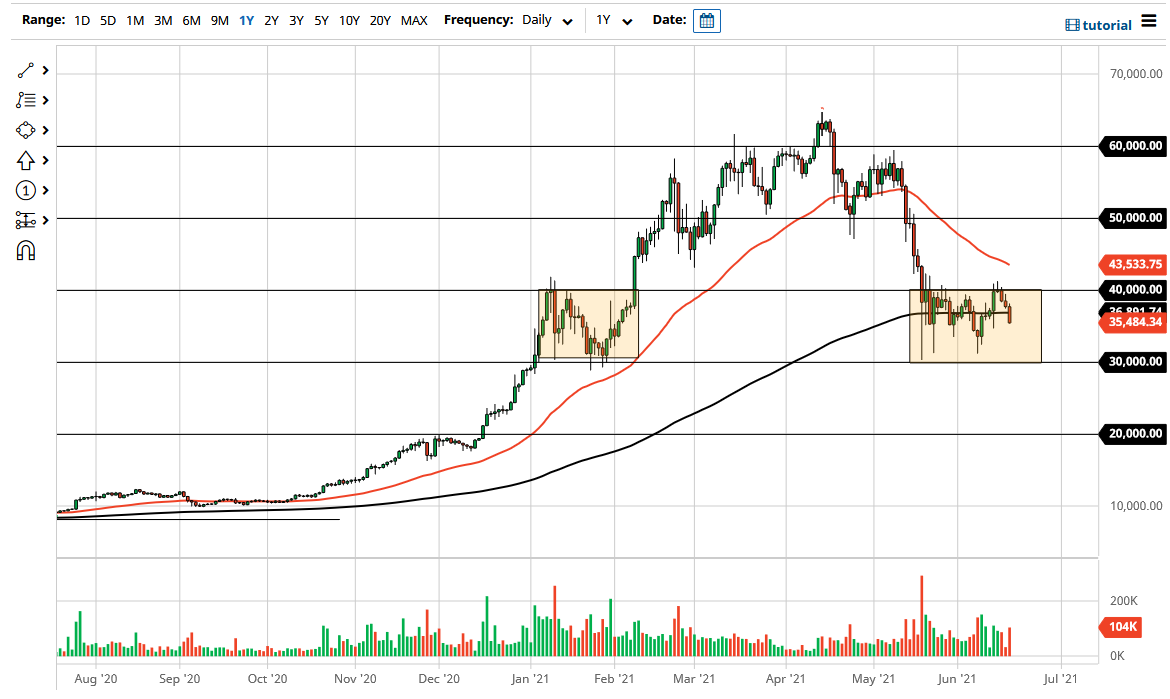Select the arrow annotation tool
The height and width of the screenshot is (699, 1170).
(x=25, y=160)
